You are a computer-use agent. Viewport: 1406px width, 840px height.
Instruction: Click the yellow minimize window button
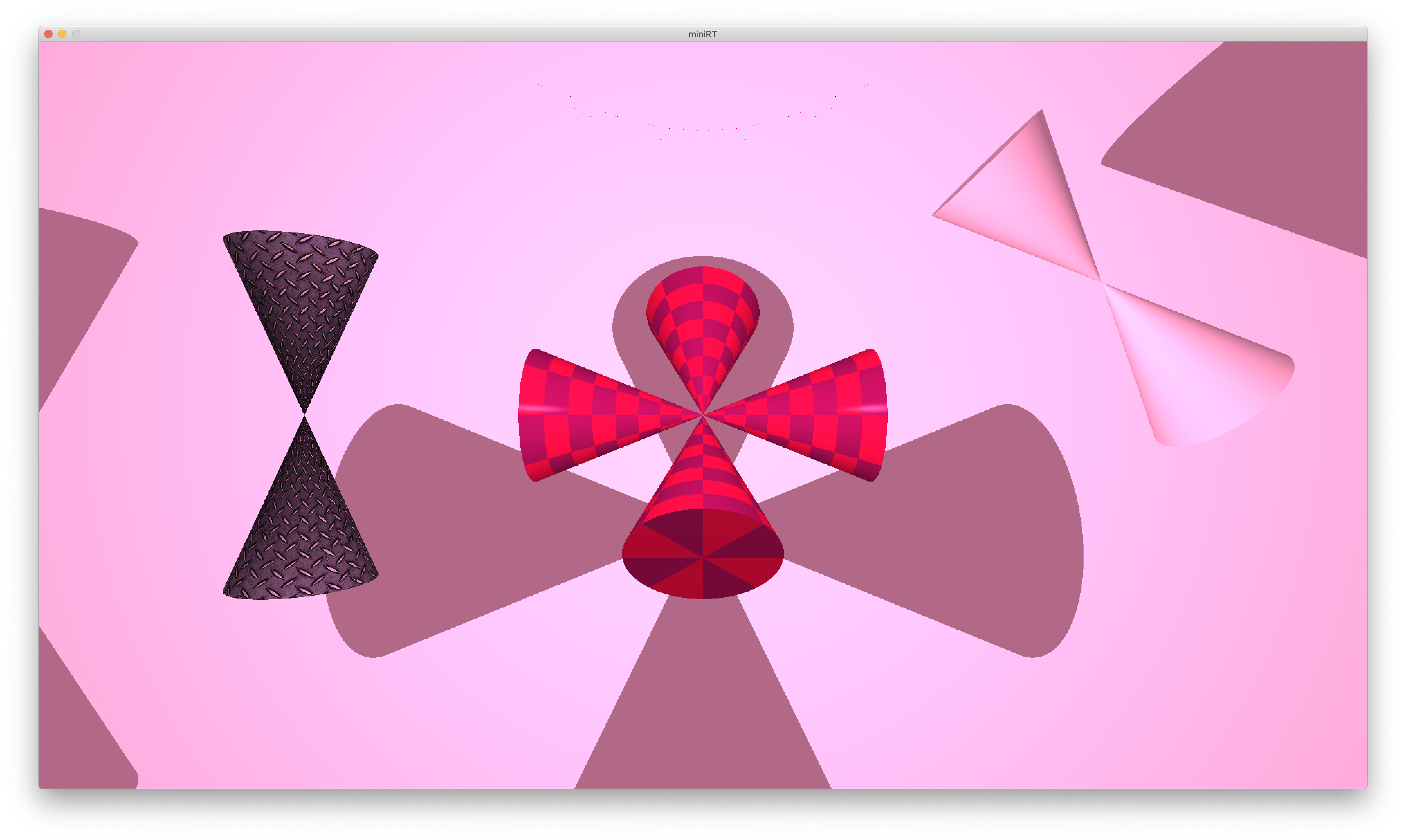[62, 34]
